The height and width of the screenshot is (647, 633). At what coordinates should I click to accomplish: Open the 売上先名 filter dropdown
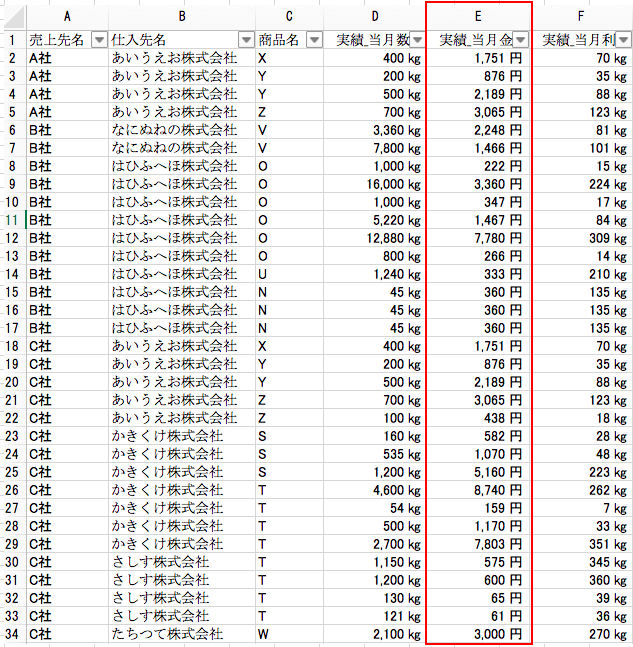point(99,40)
